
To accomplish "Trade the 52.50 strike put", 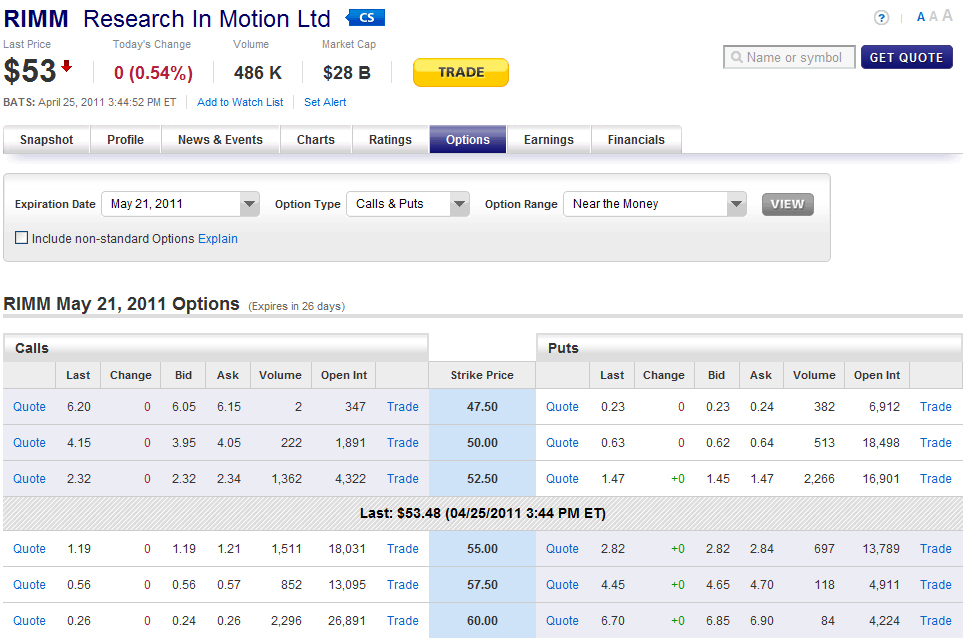I will tap(935, 478).
